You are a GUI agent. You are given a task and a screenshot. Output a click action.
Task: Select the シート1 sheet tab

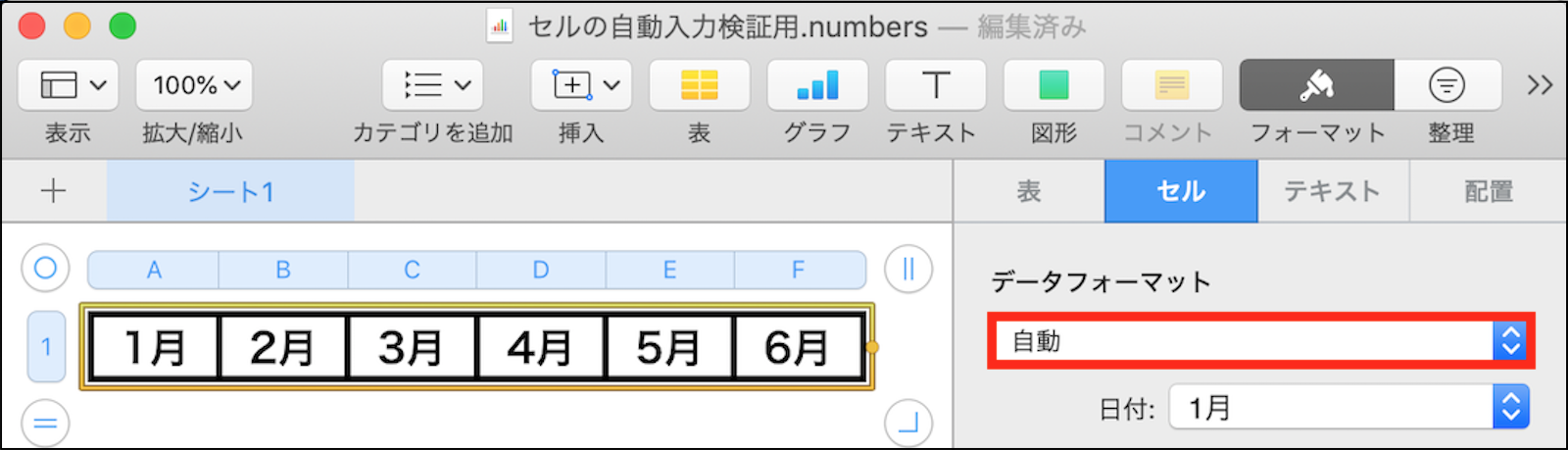pyautogui.click(x=230, y=191)
